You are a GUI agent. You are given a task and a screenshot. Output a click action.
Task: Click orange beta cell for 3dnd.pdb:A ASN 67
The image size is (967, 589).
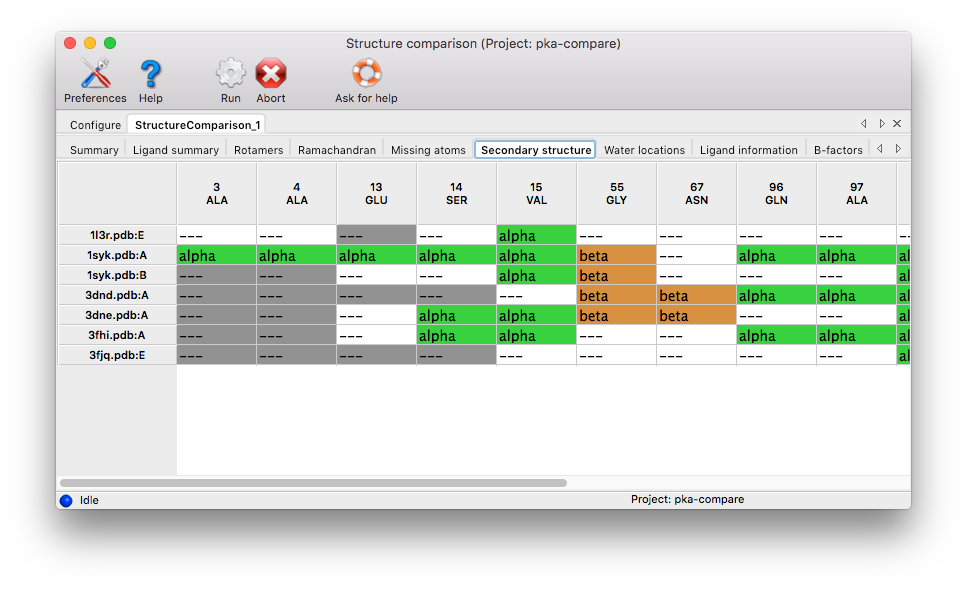tap(696, 296)
